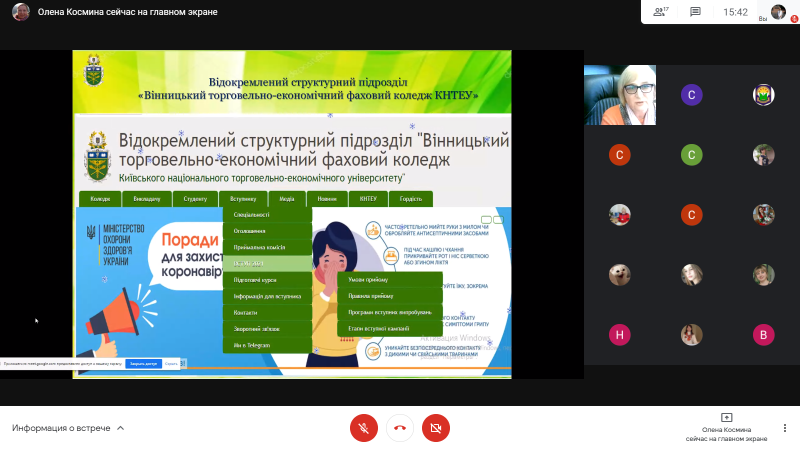The width and height of the screenshot is (800, 450).
Task: Choose Підготовчі курси in the dropdown menu
Action: click(x=267, y=280)
